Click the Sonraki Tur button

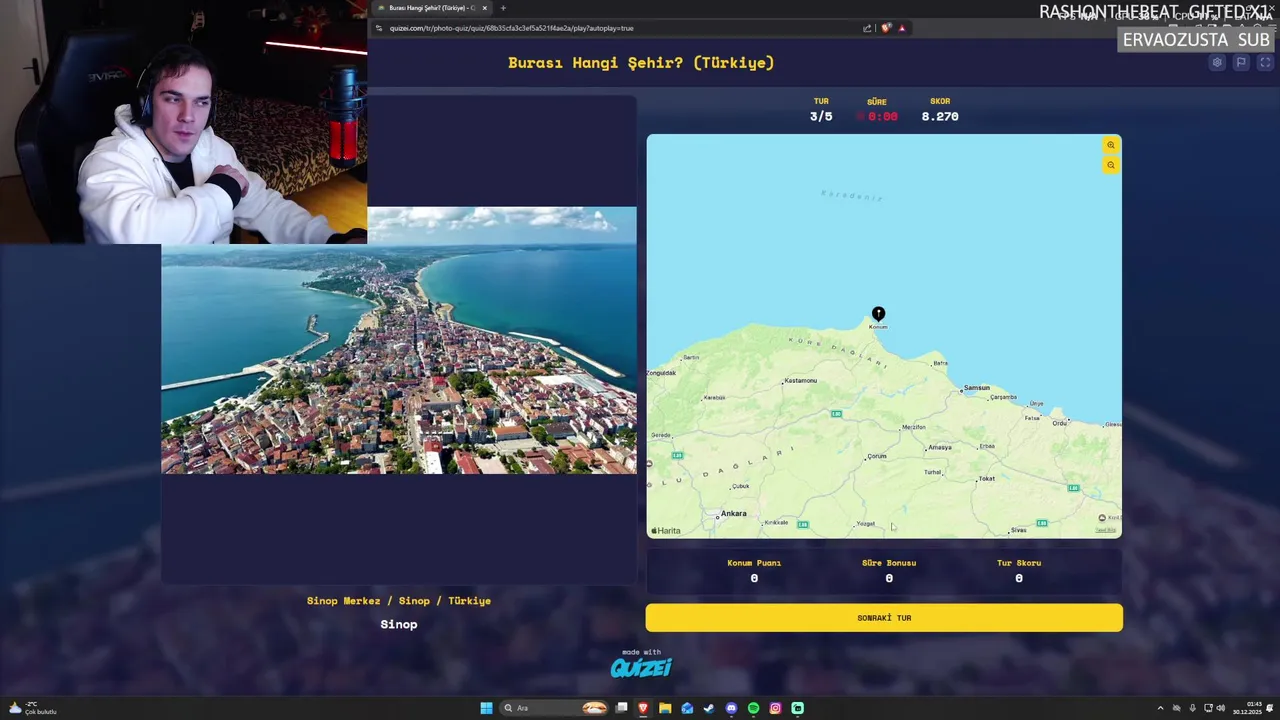tap(884, 618)
